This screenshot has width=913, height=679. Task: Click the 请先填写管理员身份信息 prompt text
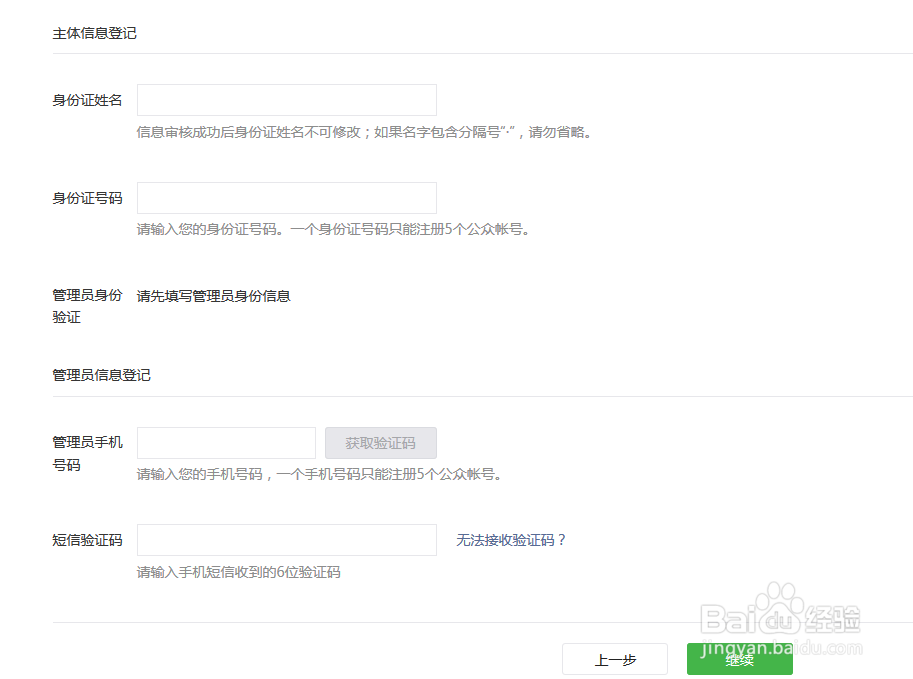(216, 296)
